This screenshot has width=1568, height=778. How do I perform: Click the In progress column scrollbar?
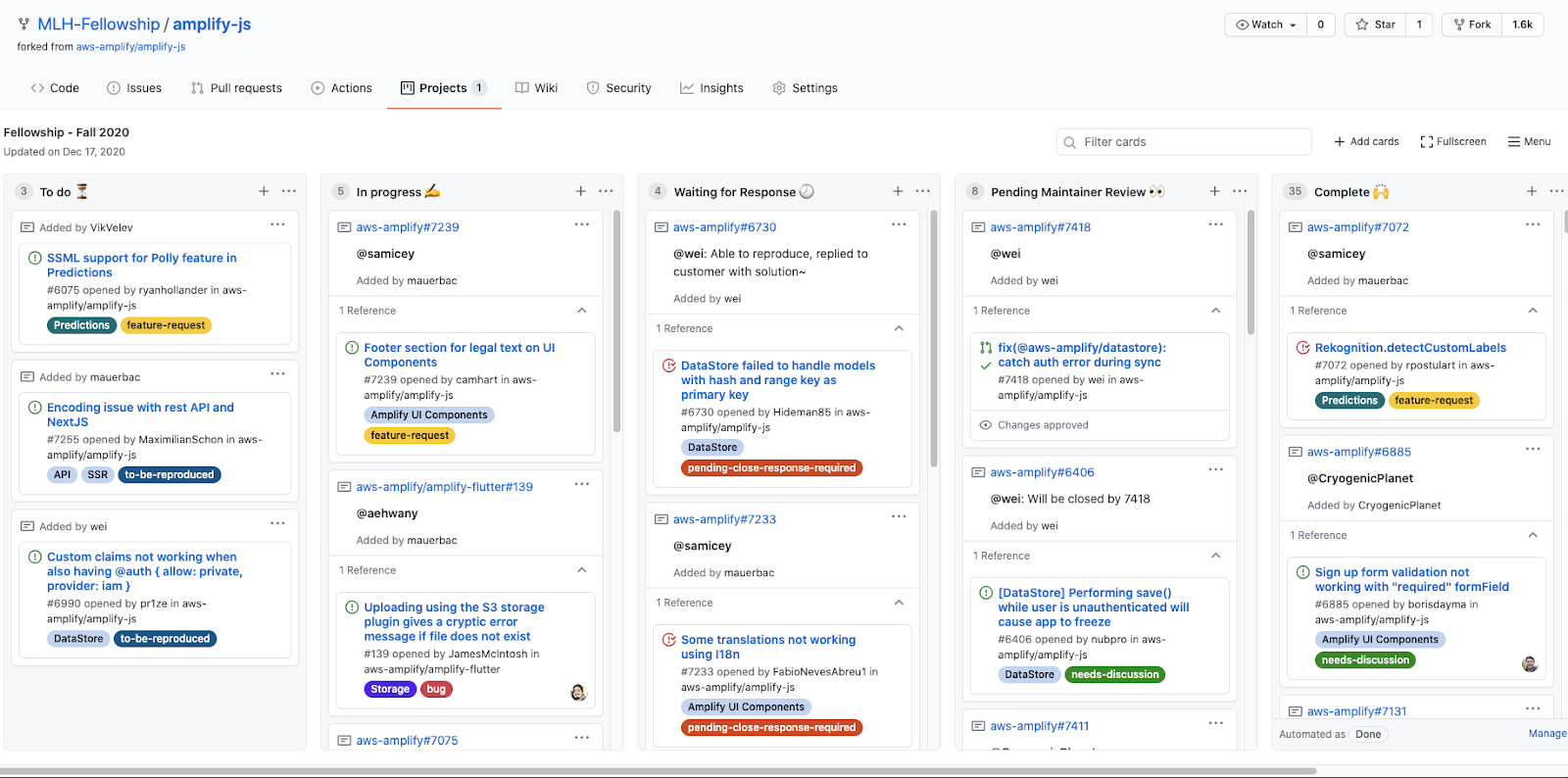(616, 321)
